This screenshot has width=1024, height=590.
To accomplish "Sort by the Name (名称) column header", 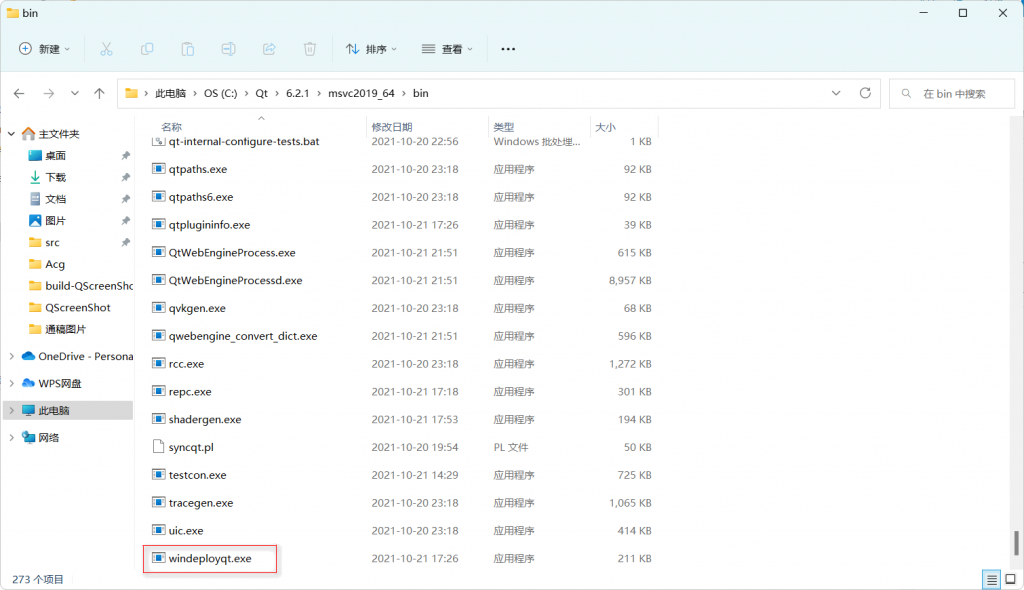I will coord(172,127).
